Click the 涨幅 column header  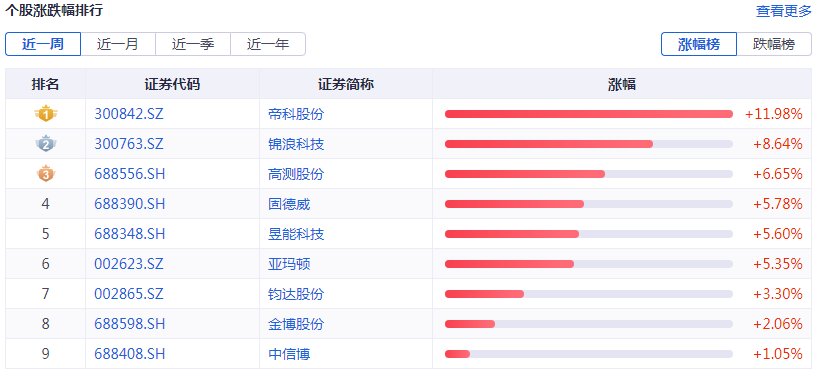[622, 84]
